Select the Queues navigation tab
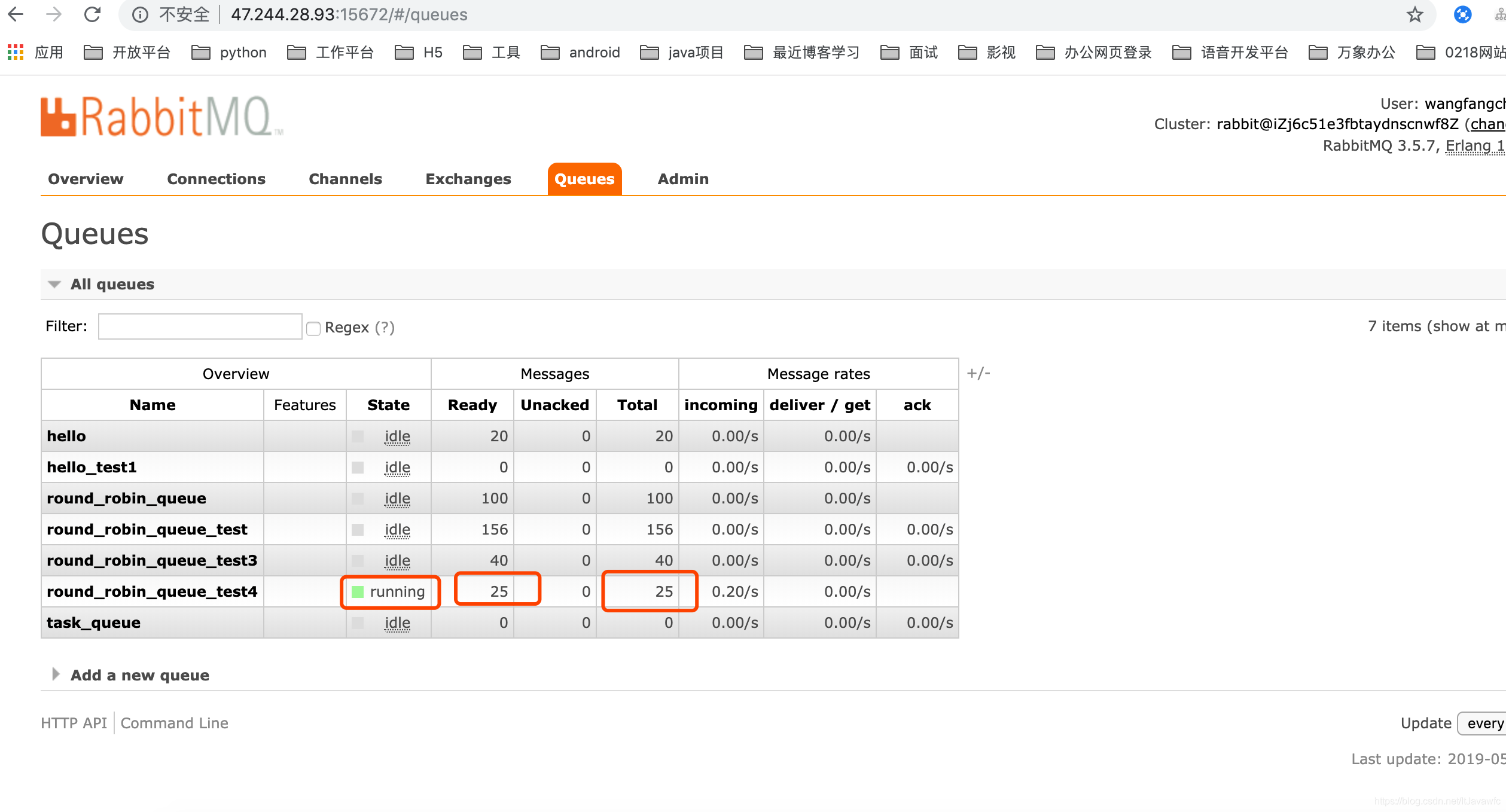 [584, 178]
